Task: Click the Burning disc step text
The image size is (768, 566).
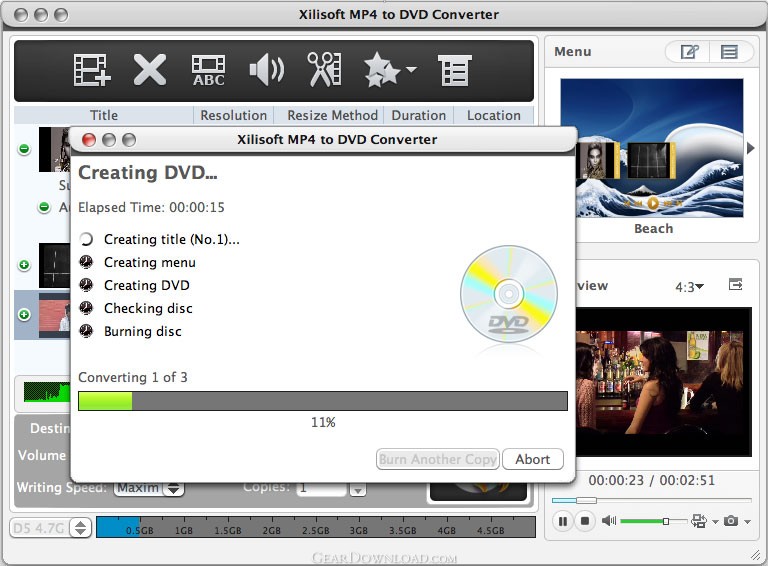Action: [x=143, y=331]
